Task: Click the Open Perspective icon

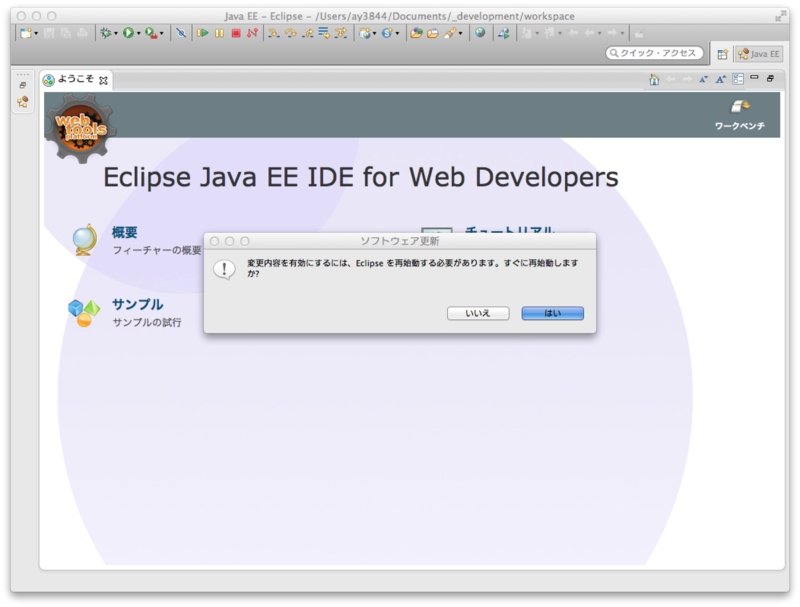Action: tap(722, 54)
